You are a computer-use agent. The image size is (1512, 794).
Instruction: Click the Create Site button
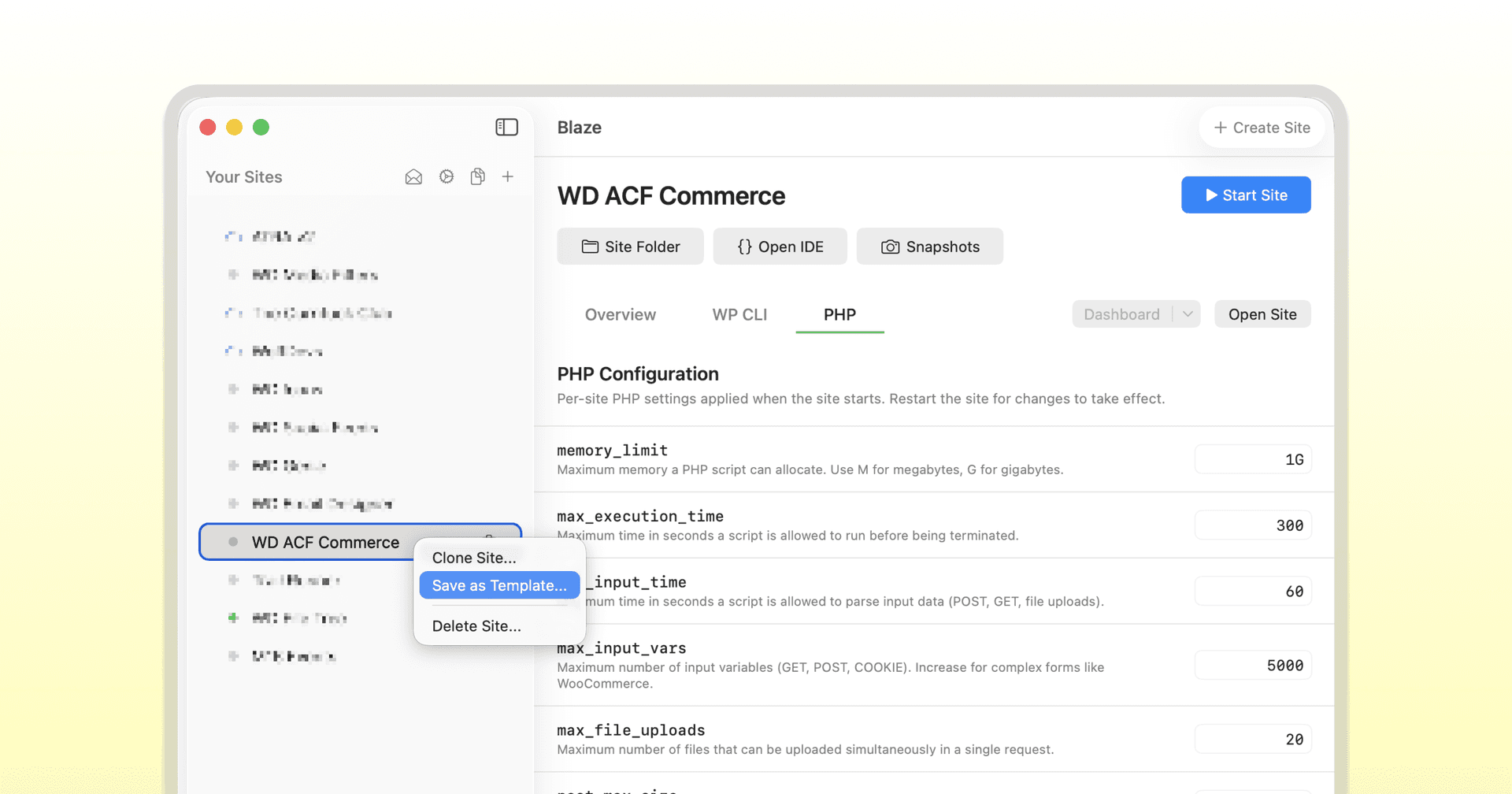[x=1262, y=128]
